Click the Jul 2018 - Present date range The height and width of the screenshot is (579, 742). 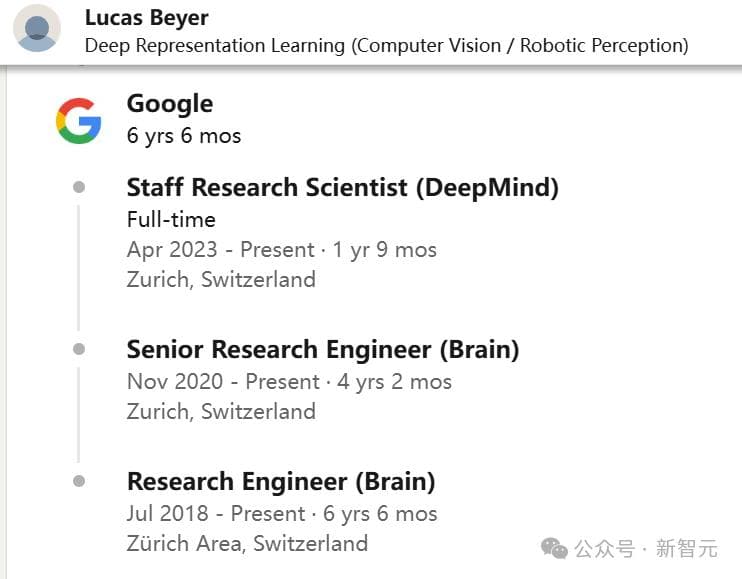tap(281, 513)
